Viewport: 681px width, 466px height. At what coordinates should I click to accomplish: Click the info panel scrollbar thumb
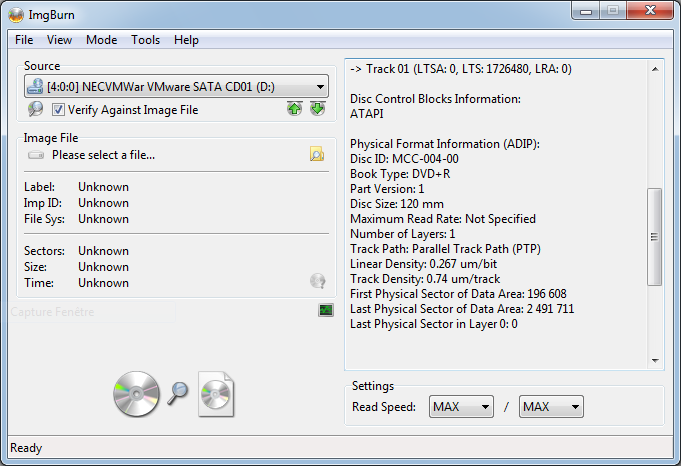pos(655,237)
